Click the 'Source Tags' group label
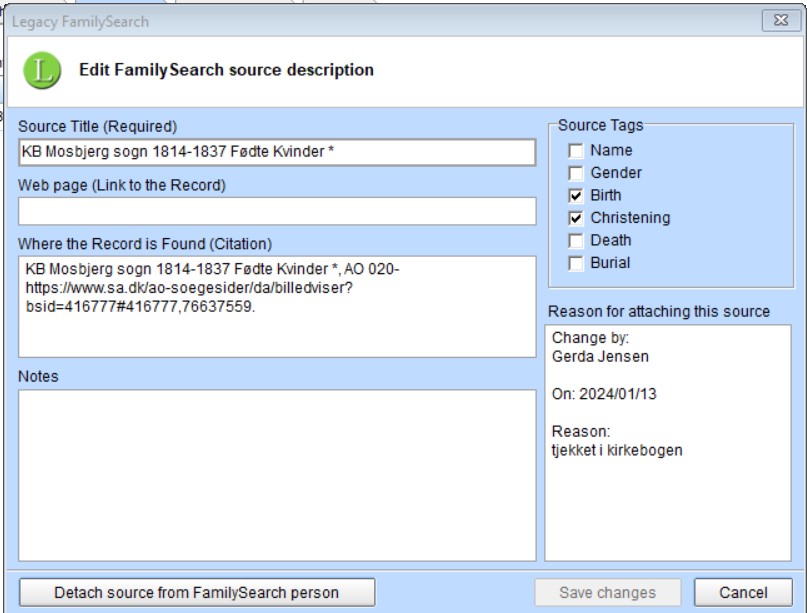This screenshot has height=613, width=807. (601, 125)
